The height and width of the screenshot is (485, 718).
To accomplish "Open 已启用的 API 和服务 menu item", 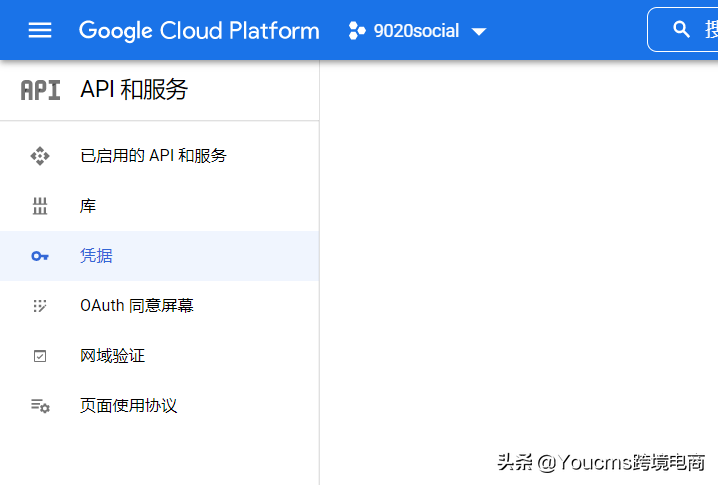I will [159, 156].
